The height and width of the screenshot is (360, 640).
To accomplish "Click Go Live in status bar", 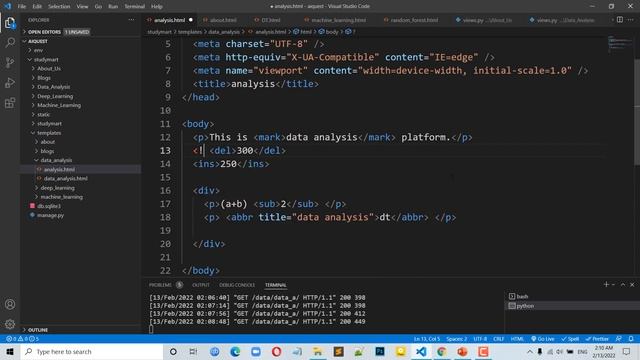I will [x=542, y=339].
